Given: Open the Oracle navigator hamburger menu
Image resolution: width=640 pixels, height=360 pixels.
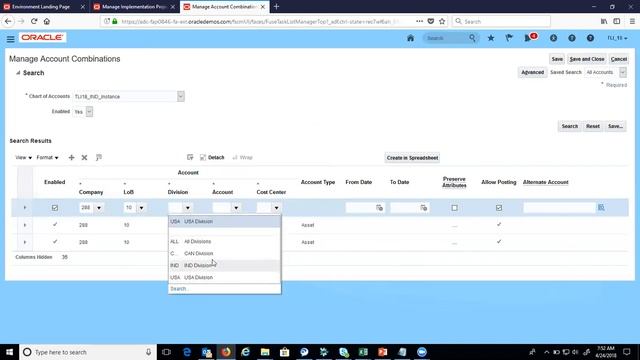Looking at the screenshot, I should tap(11, 39).
